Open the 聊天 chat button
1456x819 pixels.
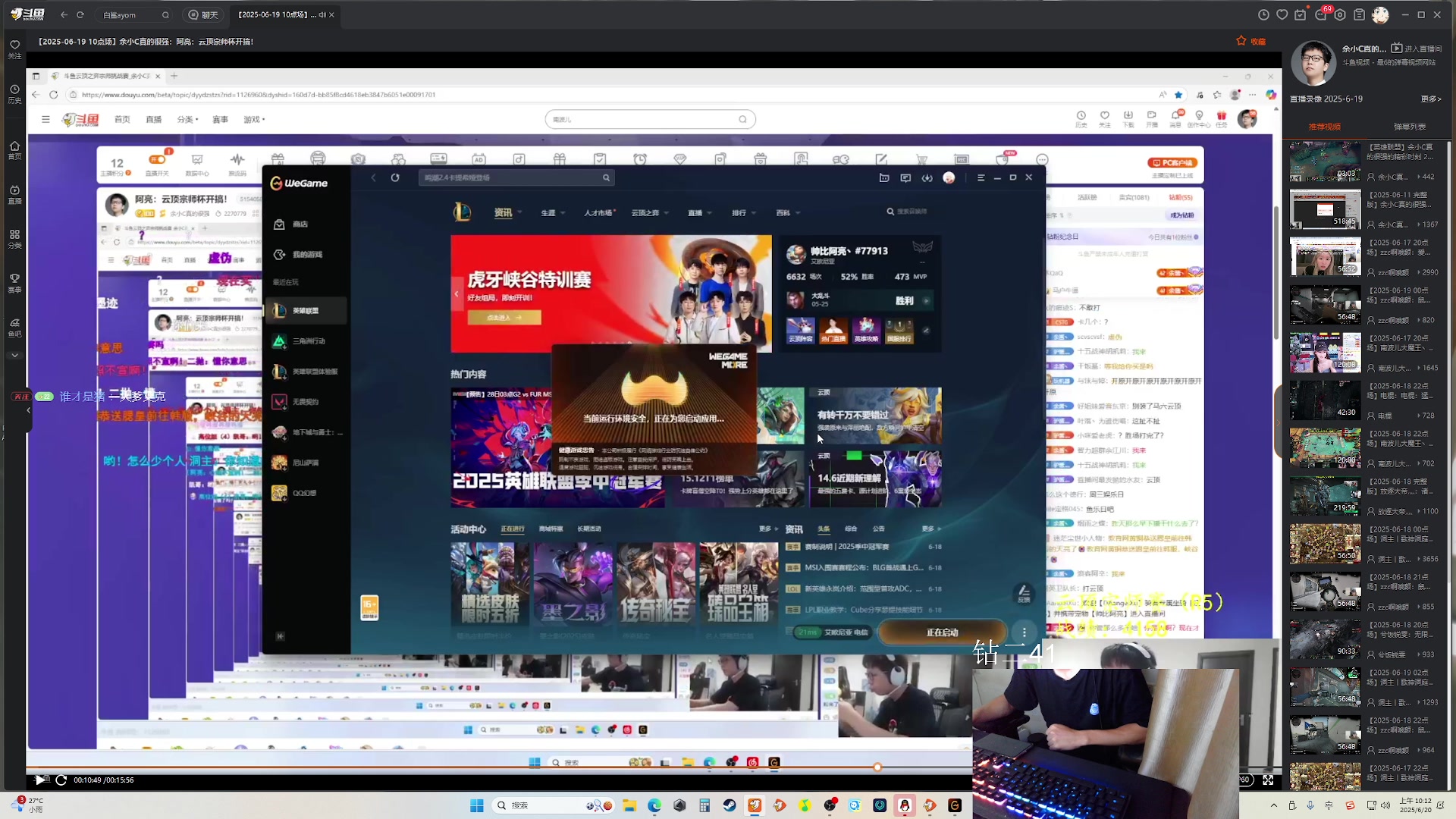click(202, 14)
